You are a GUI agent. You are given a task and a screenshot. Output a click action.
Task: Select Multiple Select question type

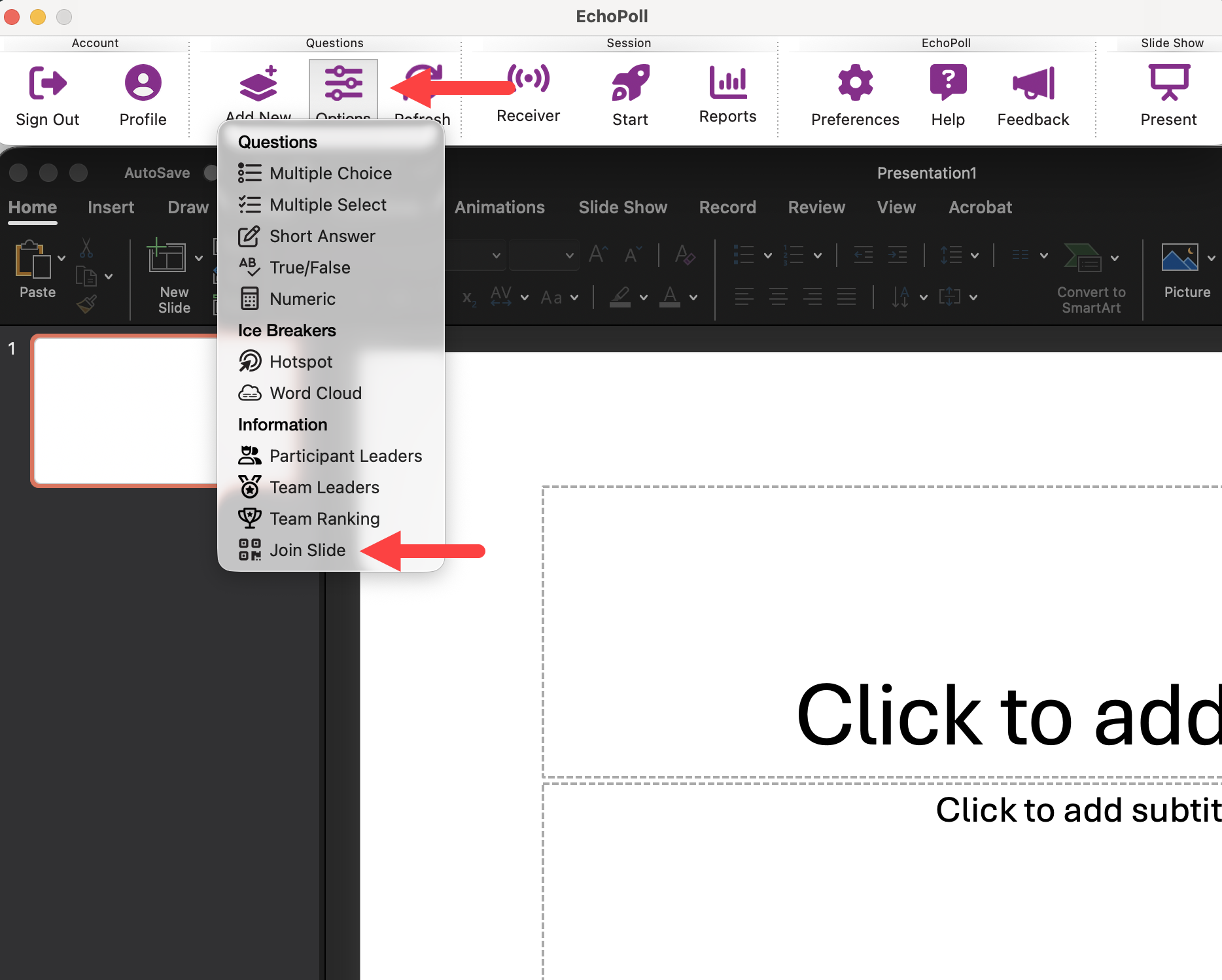point(331,205)
